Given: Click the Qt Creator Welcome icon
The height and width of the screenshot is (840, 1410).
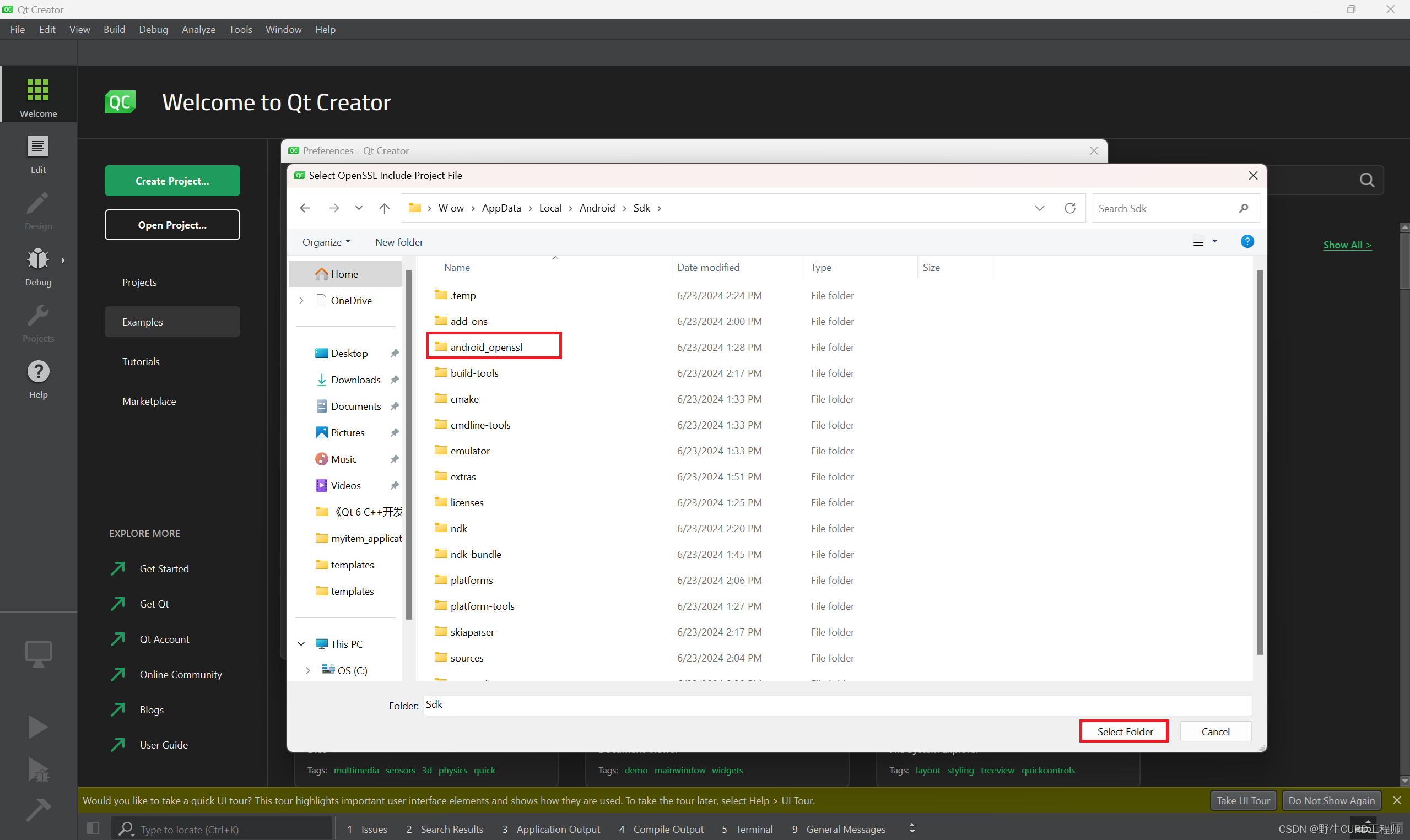Looking at the screenshot, I should [x=37, y=90].
